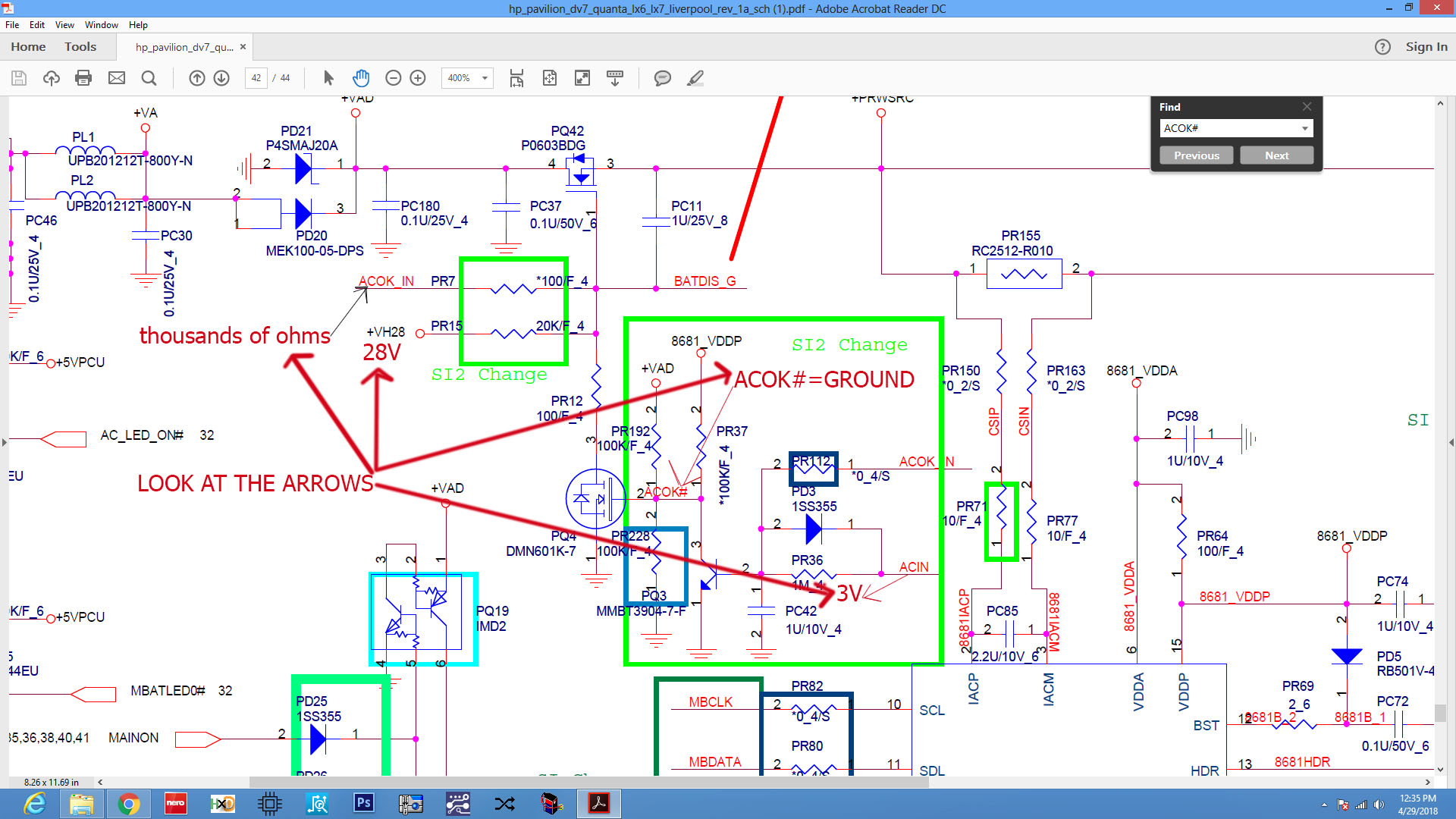
Task: Click the Next button in Find
Action: click(x=1276, y=155)
